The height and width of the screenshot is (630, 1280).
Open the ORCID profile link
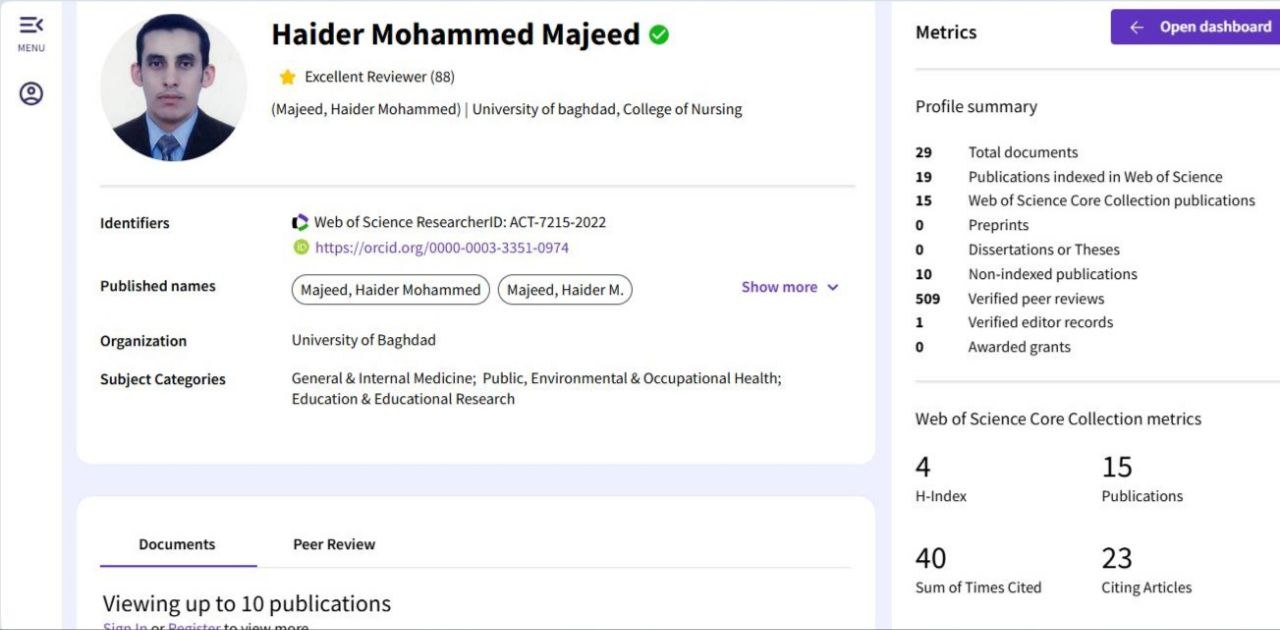[x=441, y=248]
